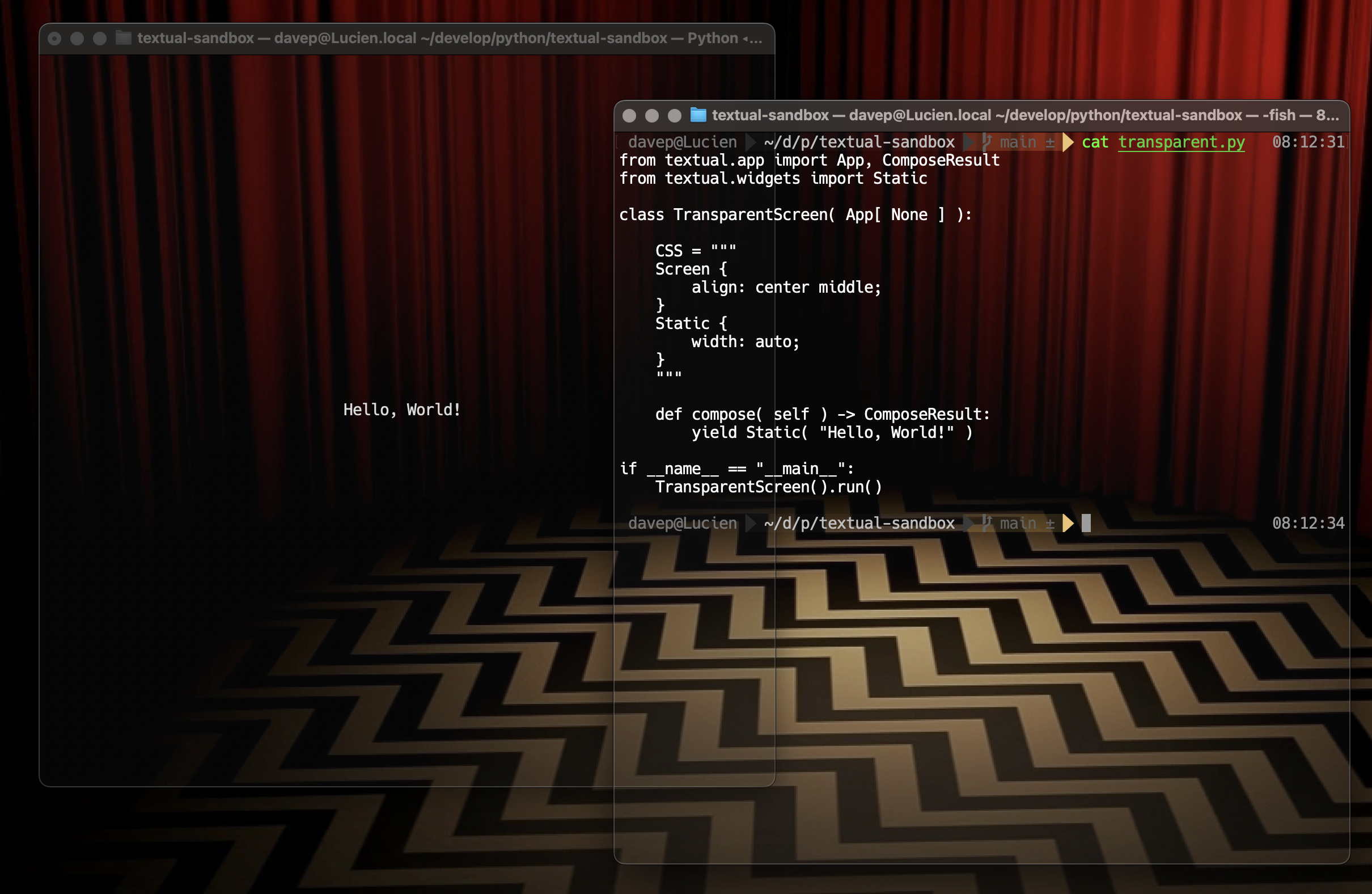Image resolution: width=1372 pixels, height=894 pixels.
Task: Click 'main' branch name in the bottom prompt
Action: pyautogui.click(x=1018, y=523)
